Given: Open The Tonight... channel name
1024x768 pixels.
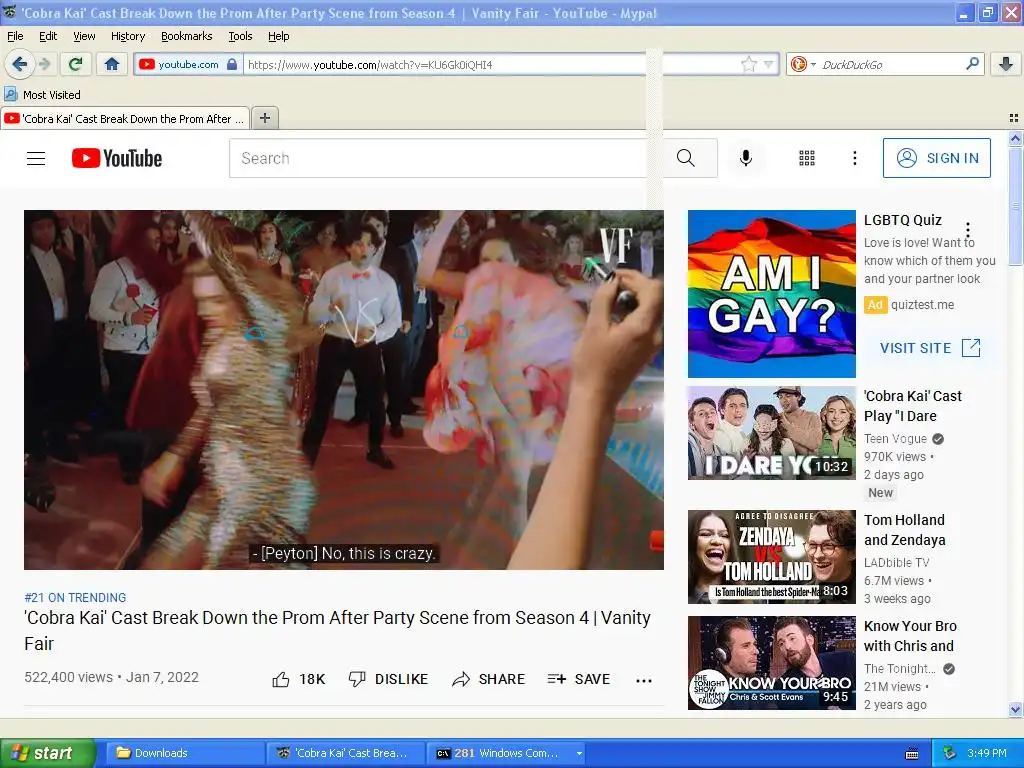Looking at the screenshot, I should pos(899,669).
